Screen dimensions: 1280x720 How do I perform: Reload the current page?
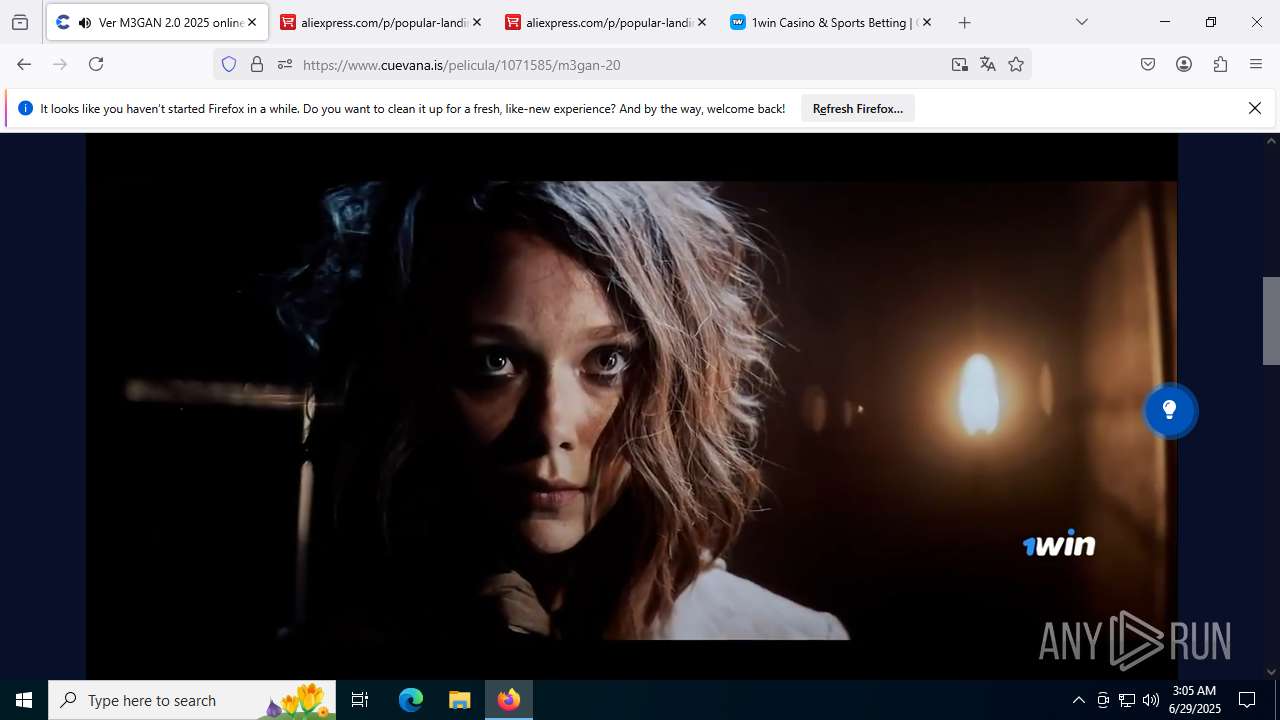[96, 64]
